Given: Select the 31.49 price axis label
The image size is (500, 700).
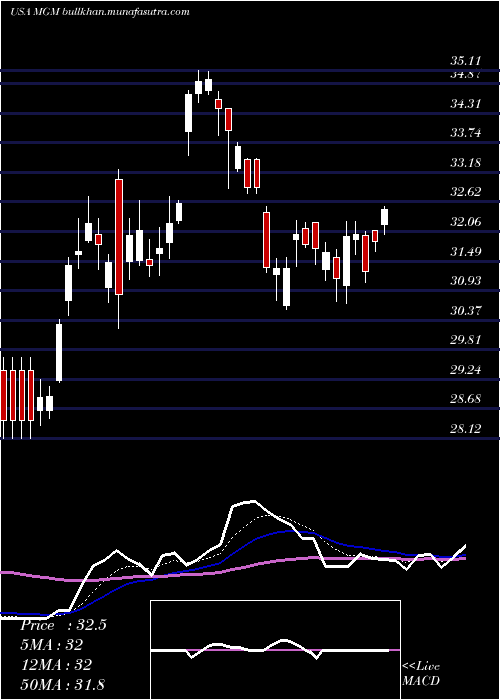Looking at the screenshot, I should pos(465,251).
